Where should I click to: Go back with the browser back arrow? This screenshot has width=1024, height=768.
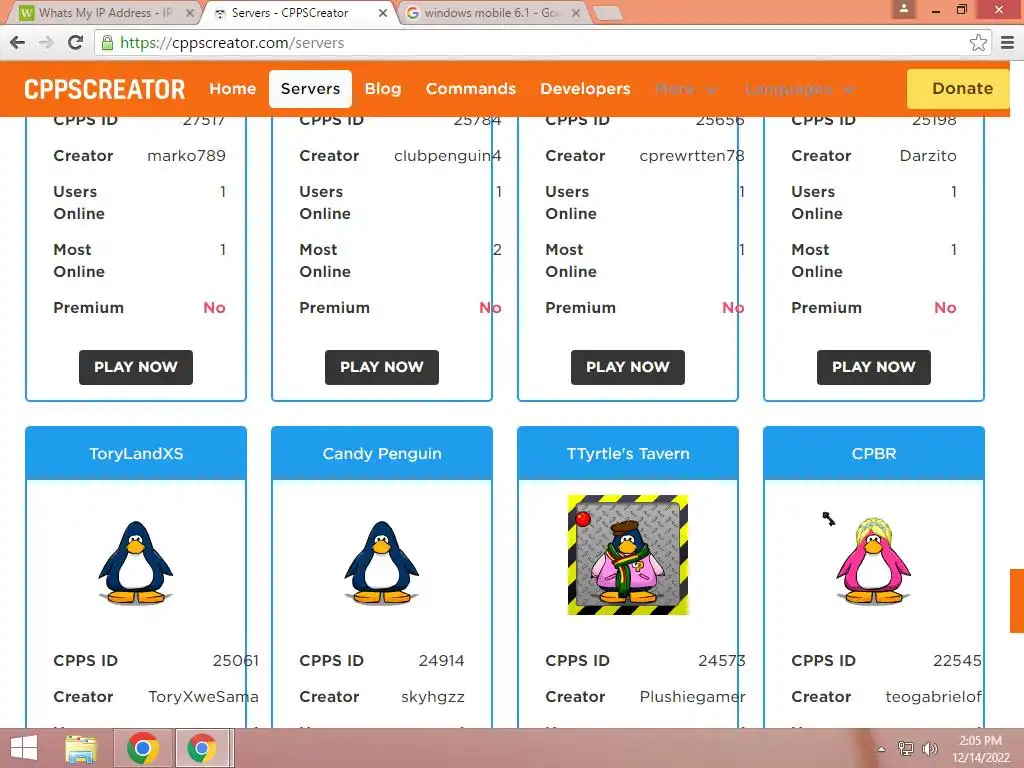click(x=18, y=43)
